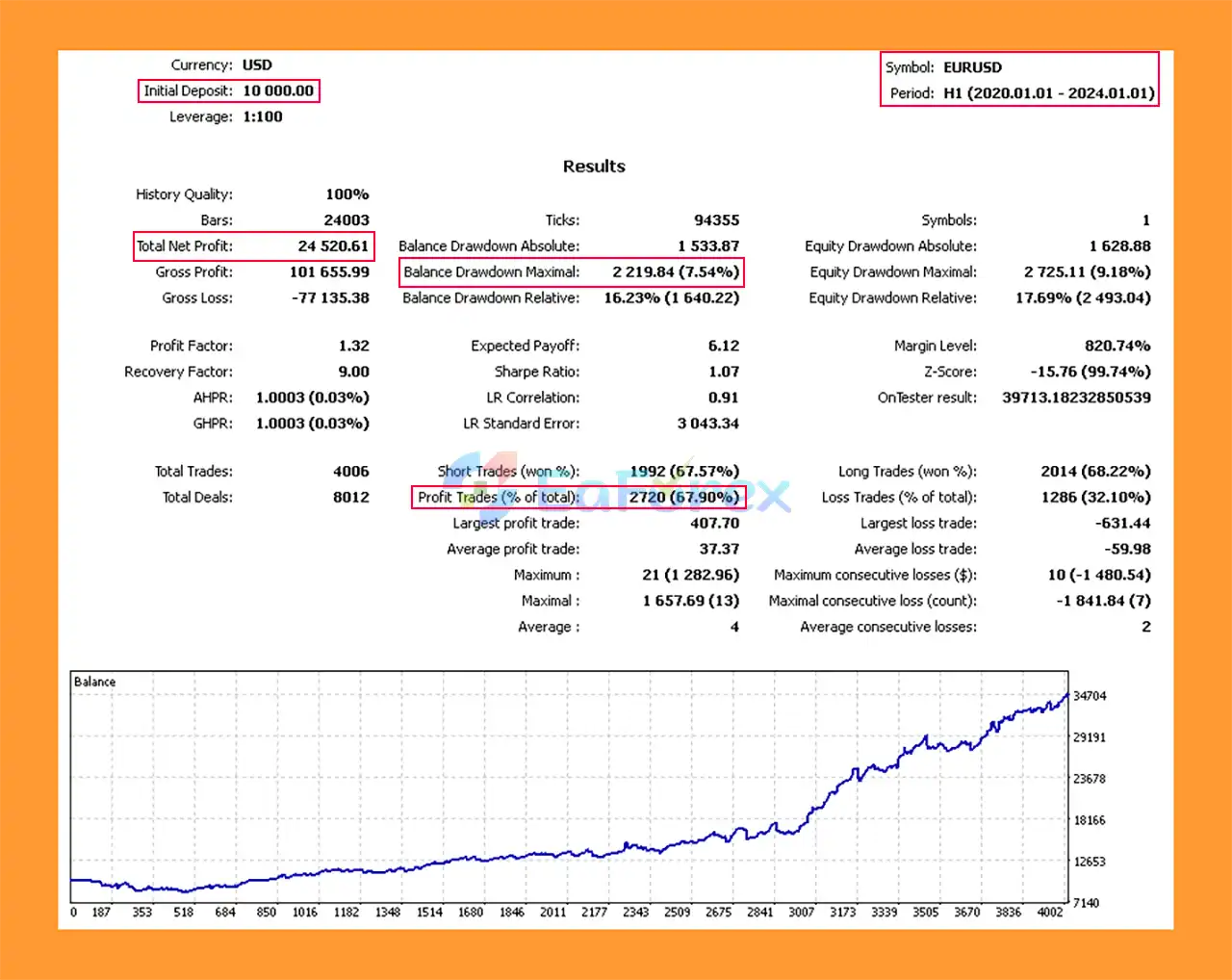The height and width of the screenshot is (980, 1232).
Task: Click the OnTester result value
Action: tap(1075, 397)
